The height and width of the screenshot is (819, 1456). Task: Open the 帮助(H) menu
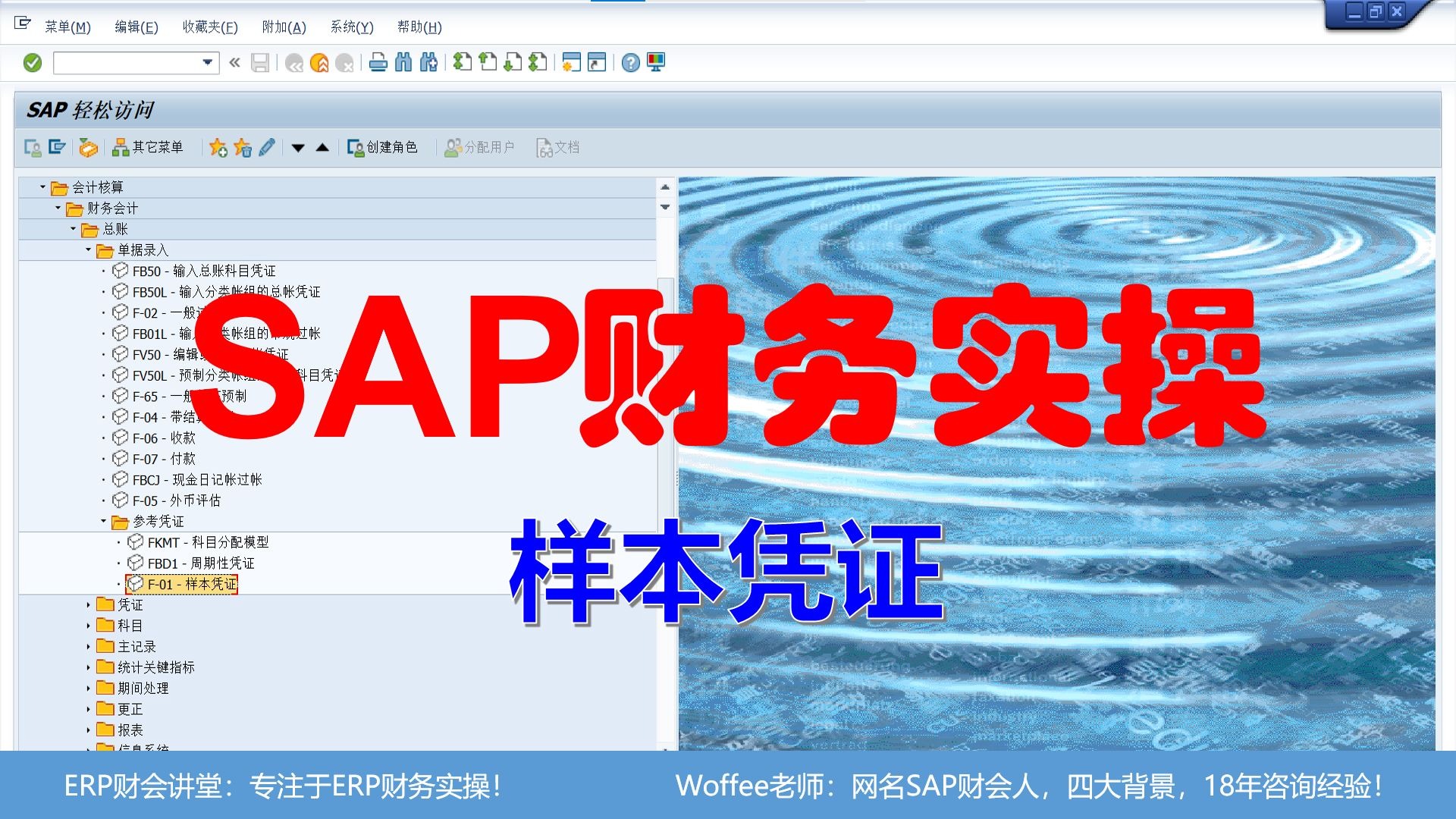pos(418,27)
